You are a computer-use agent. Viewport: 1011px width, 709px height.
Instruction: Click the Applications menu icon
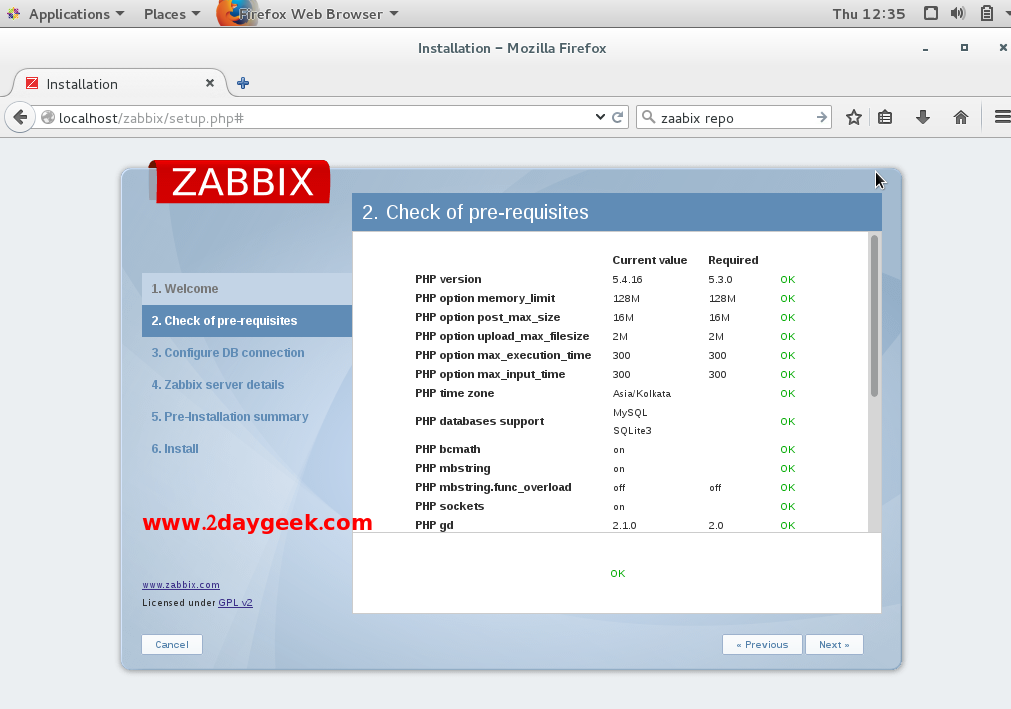coord(14,14)
